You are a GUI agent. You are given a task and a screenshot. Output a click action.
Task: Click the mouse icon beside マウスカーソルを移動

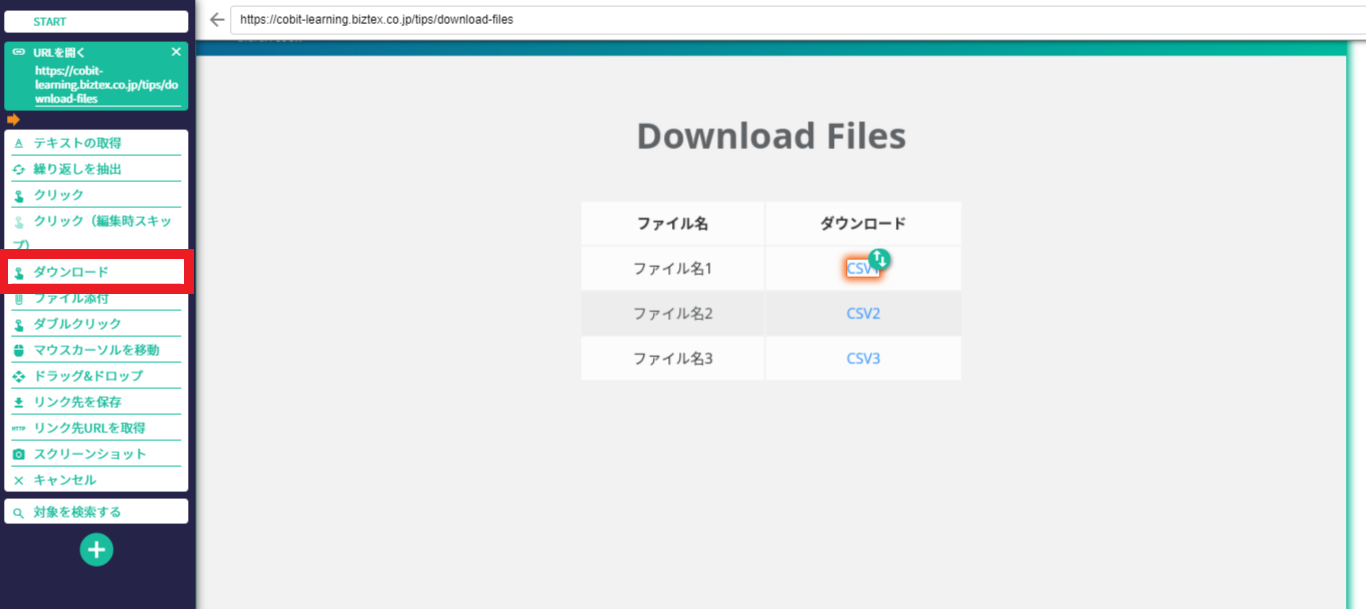coord(18,350)
